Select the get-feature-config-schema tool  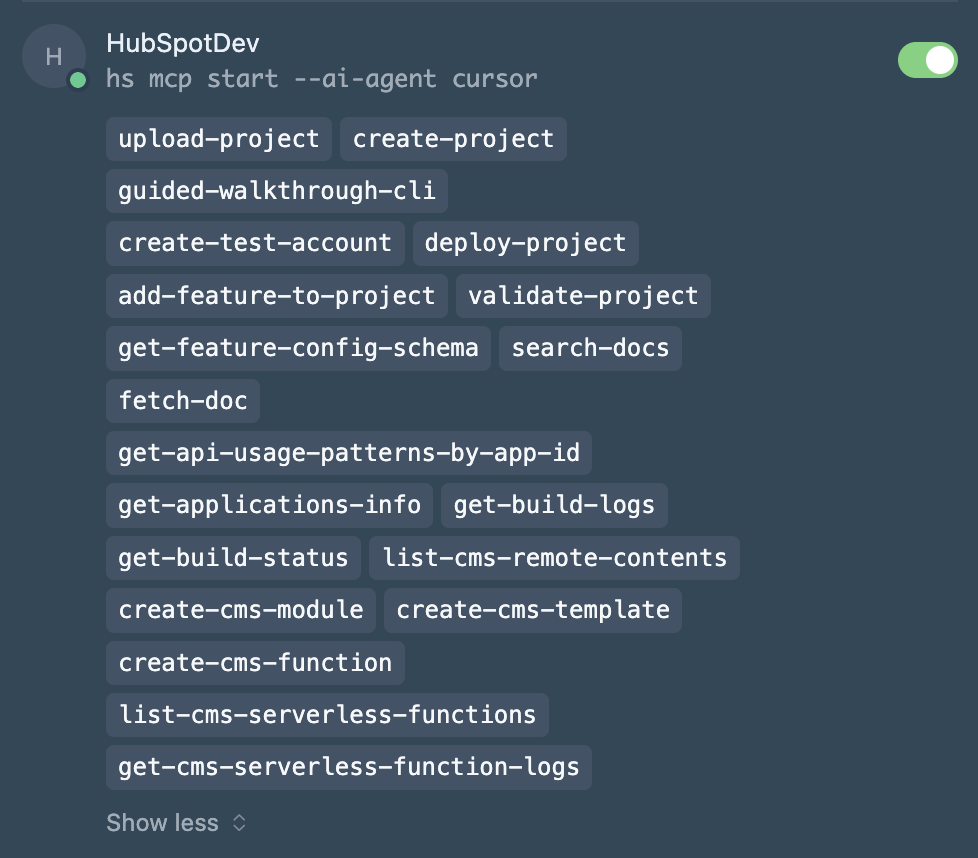point(298,348)
